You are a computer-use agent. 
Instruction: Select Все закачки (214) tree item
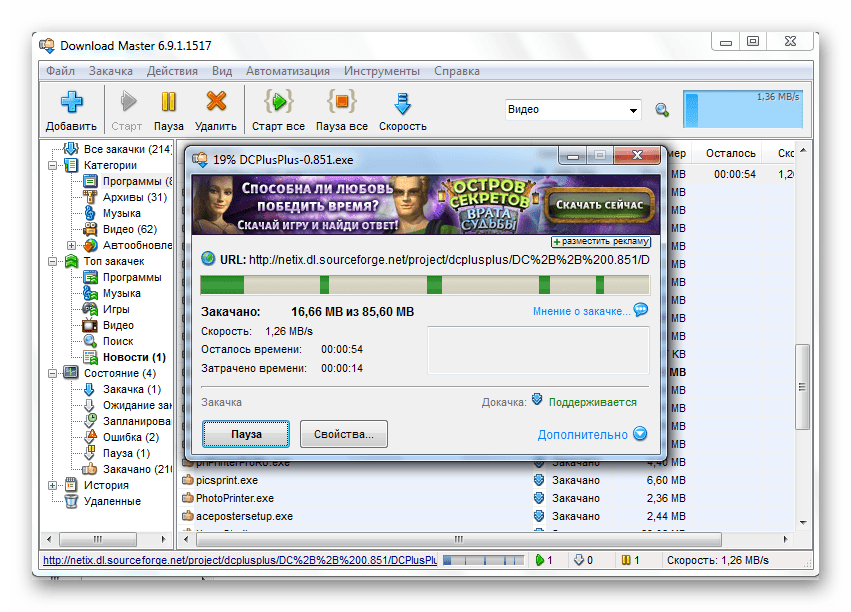click(127, 149)
